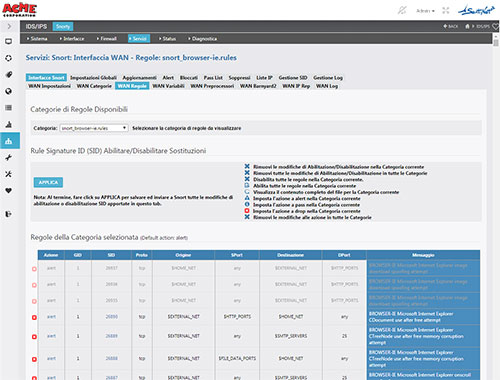
Task: Open the WAN Categorie sub-tab
Action: (x=94, y=86)
